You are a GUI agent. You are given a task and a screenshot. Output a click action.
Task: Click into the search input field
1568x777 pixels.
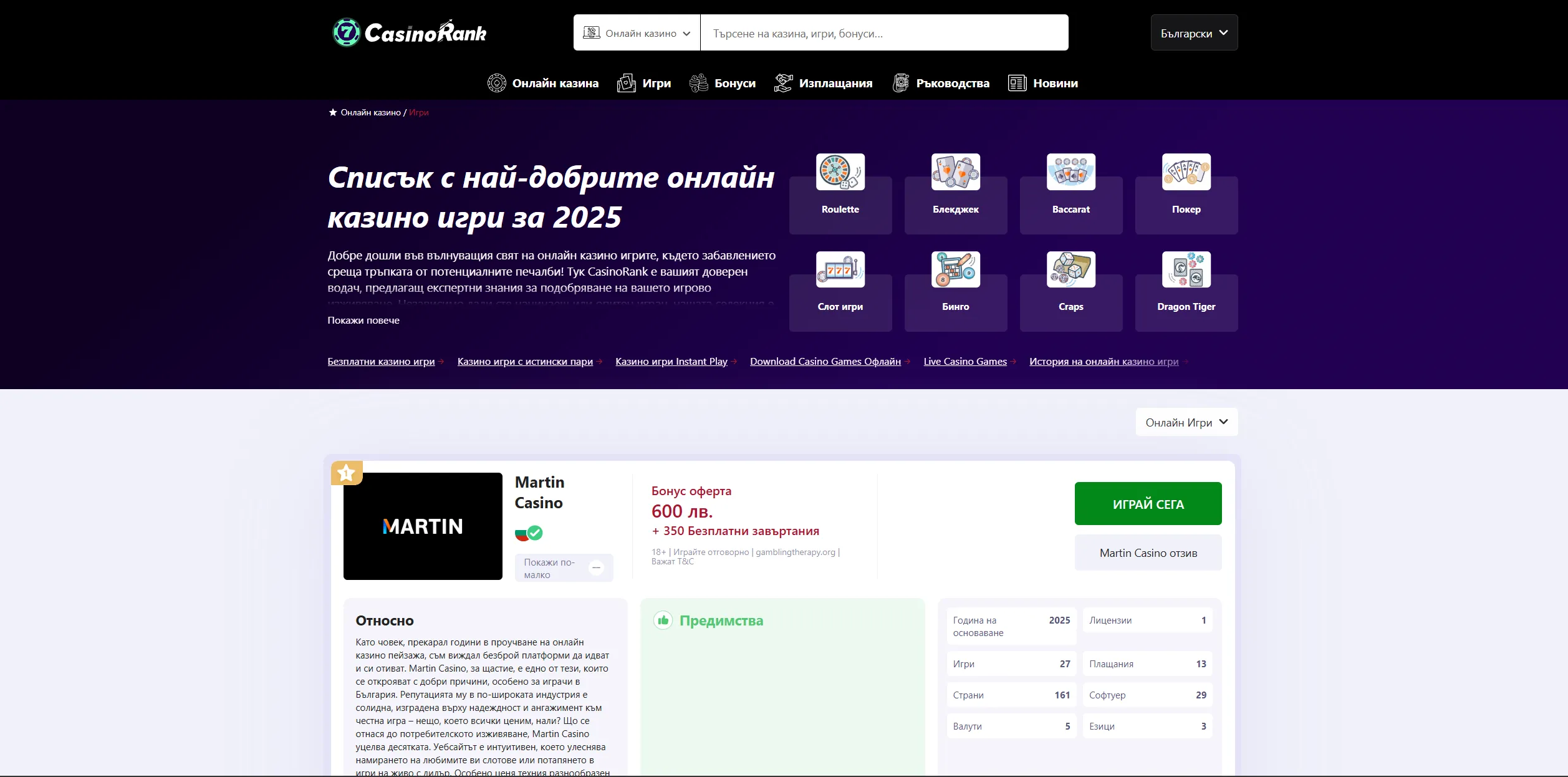pos(884,33)
